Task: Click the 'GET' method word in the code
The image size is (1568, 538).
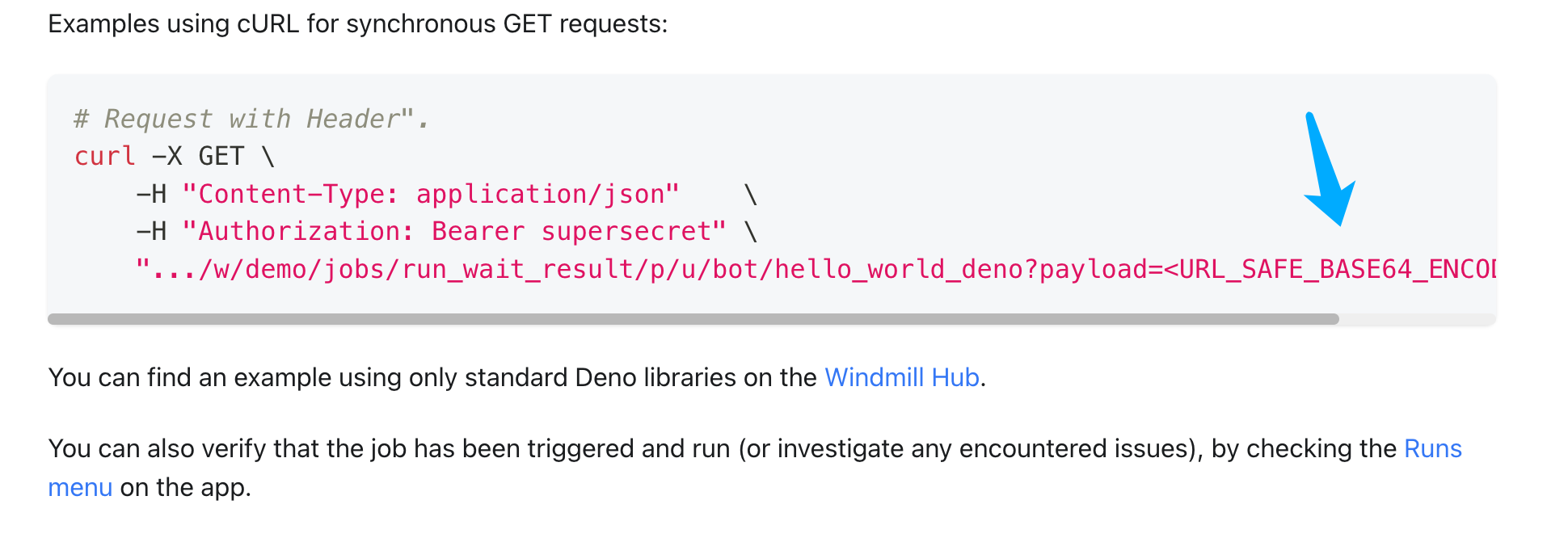Action: click(221, 156)
